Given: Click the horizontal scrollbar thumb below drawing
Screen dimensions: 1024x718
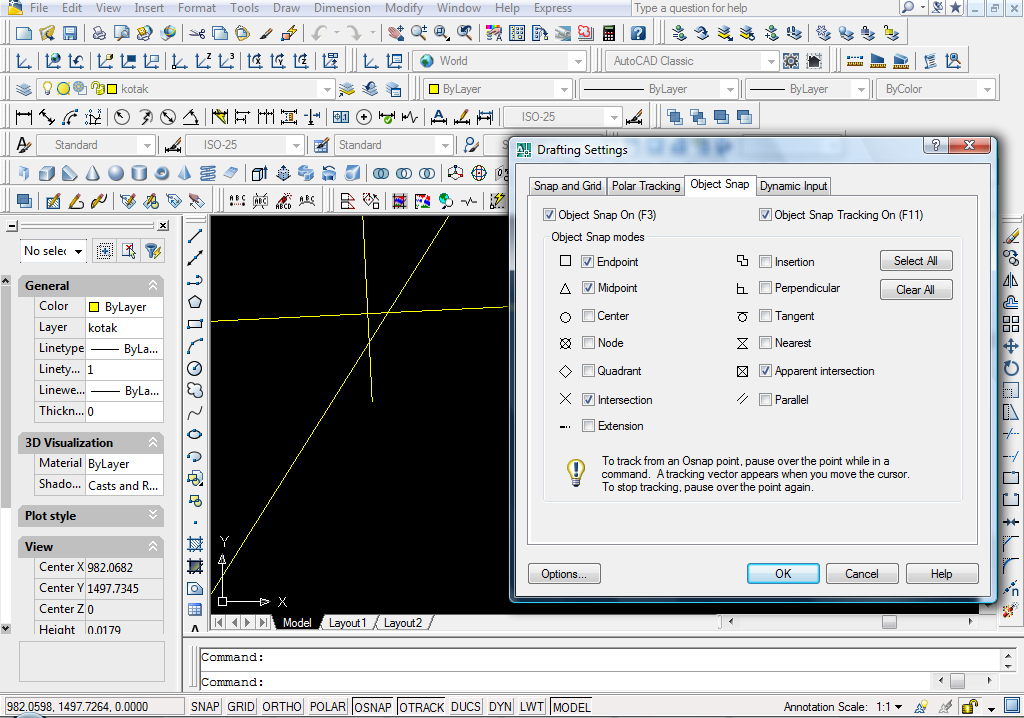Looking at the screenshot, I should [x=889, y=622].
